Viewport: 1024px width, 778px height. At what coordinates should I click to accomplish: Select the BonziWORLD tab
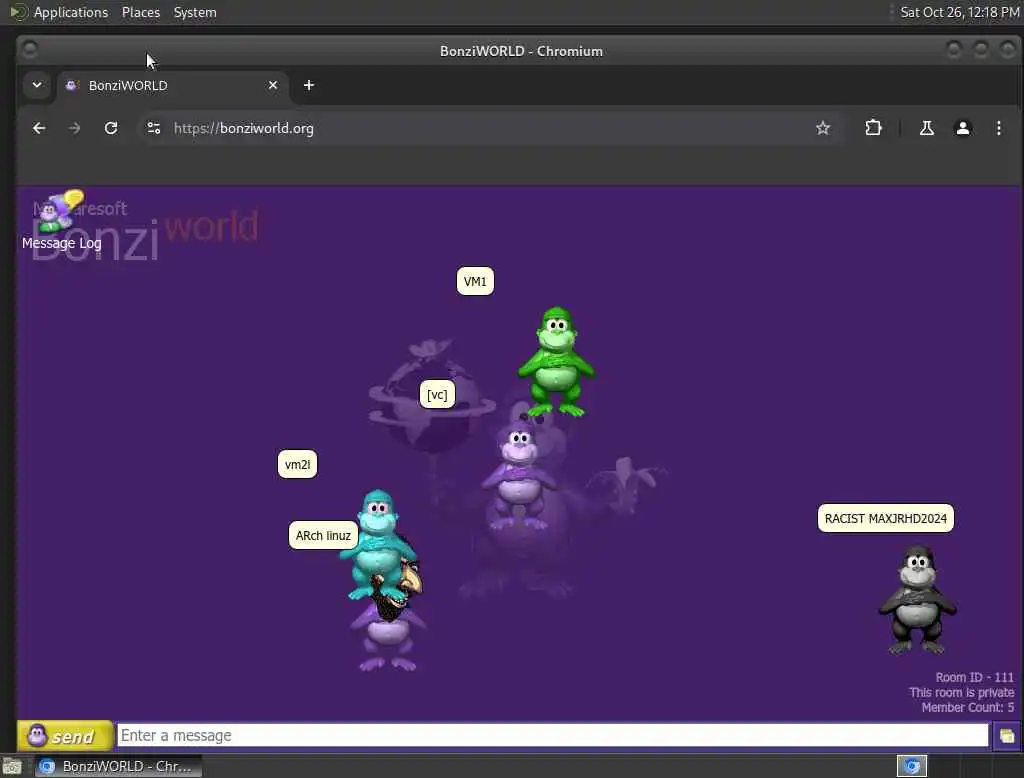pyautogui.click(x=173, y=86)
